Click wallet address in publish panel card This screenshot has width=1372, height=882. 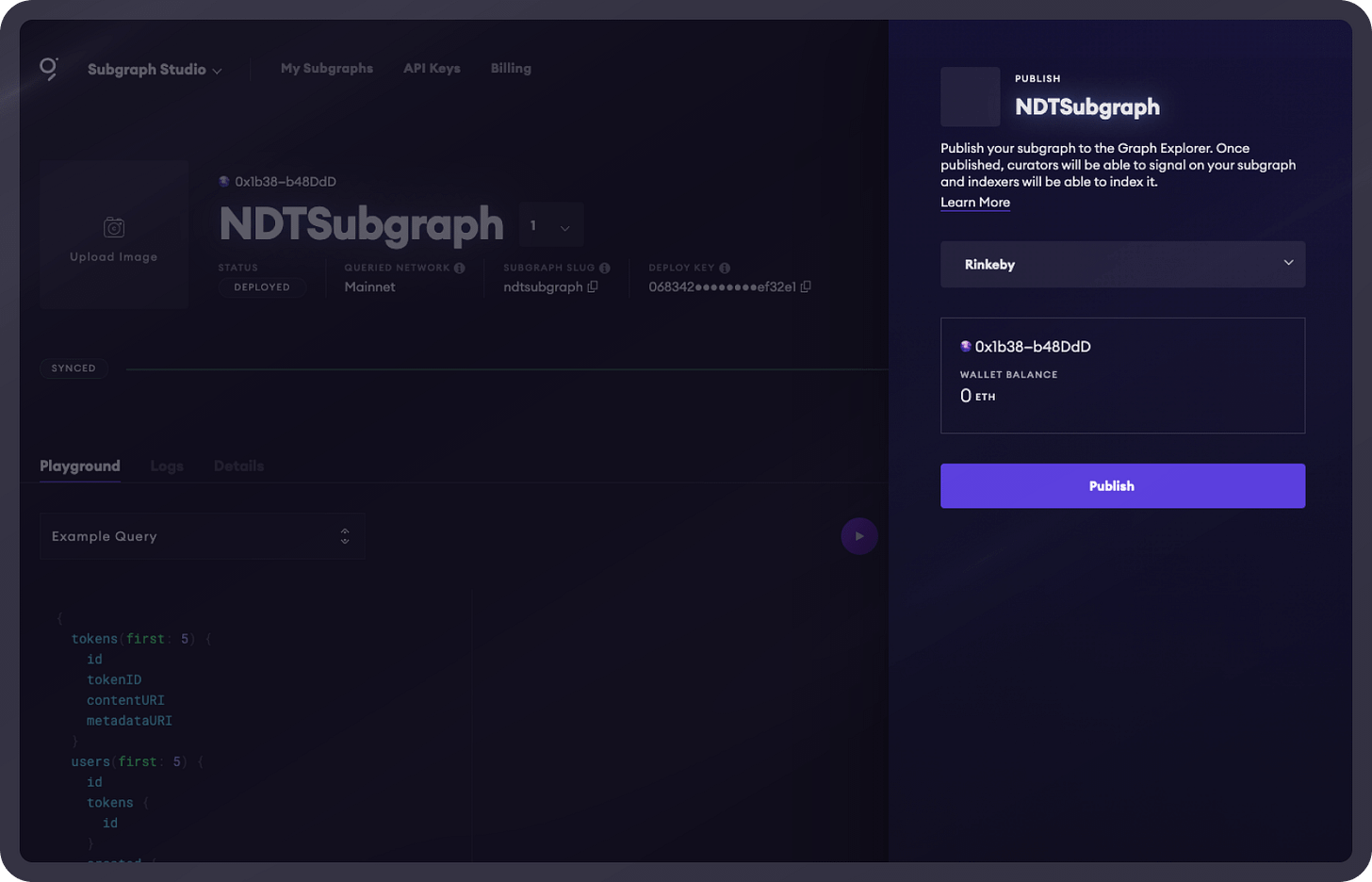(1033, 346)
